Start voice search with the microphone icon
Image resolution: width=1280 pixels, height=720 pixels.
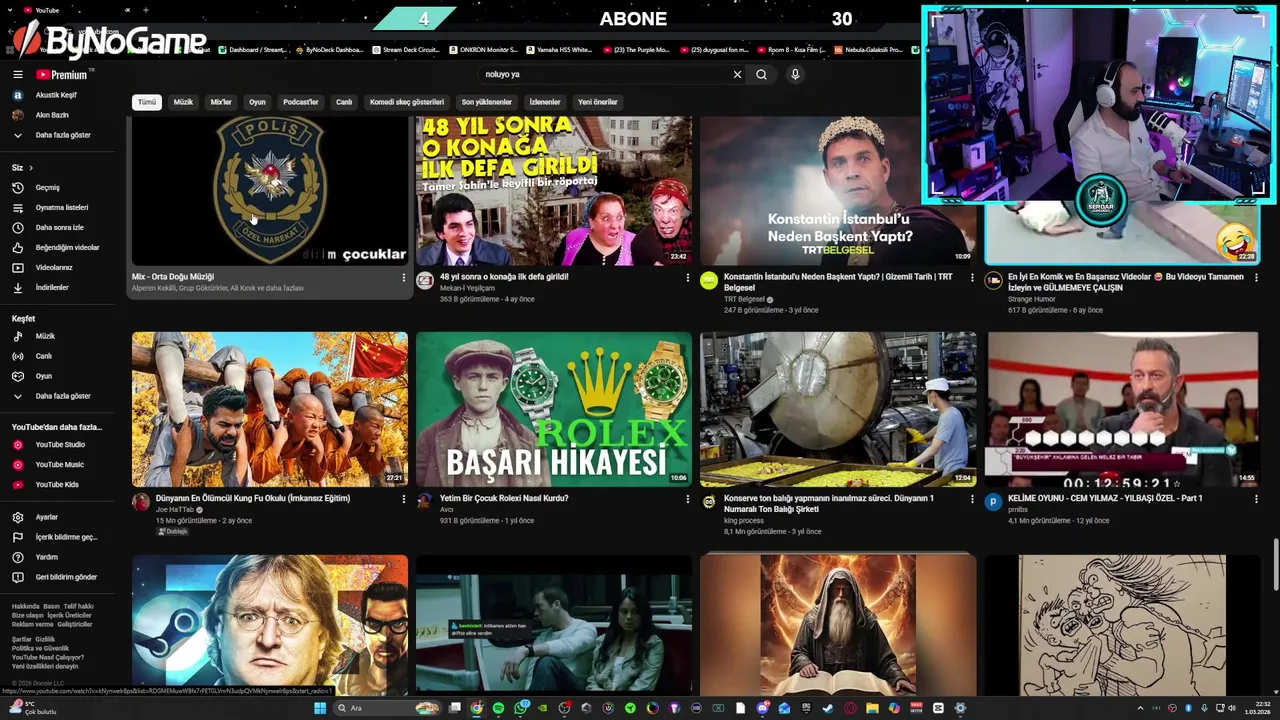pyautogui.click(x=795, y=74)
